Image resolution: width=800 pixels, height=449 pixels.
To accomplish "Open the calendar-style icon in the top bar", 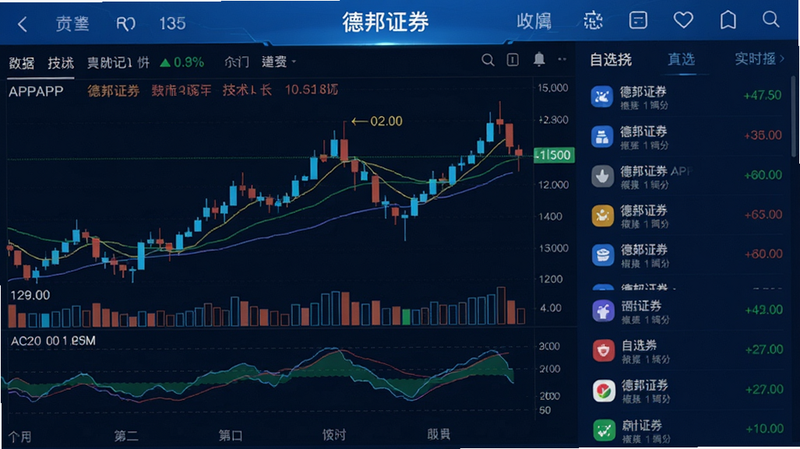I will point(638,20).
